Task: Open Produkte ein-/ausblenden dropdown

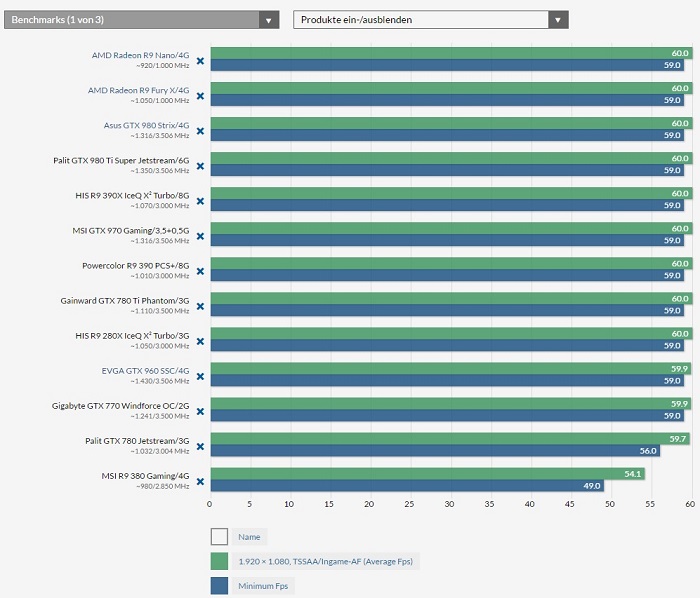Action: (x=431, y=20)
